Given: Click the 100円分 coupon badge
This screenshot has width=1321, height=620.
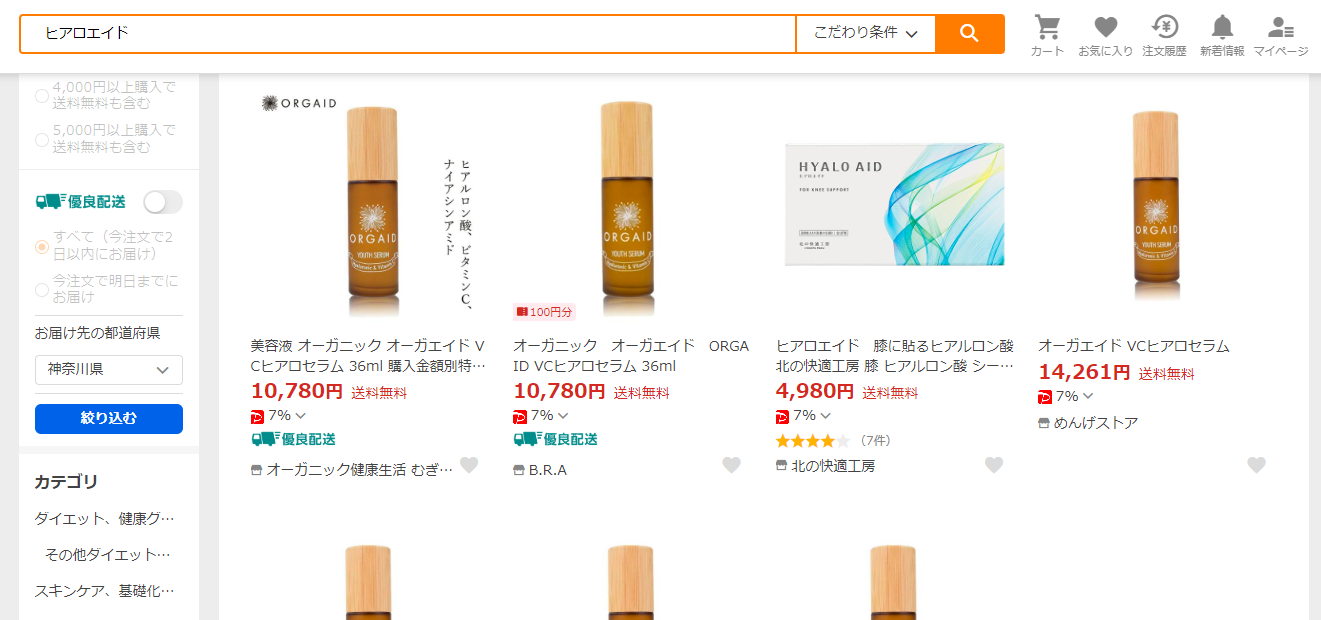Looking at the screenshot, I should [545, 312].
